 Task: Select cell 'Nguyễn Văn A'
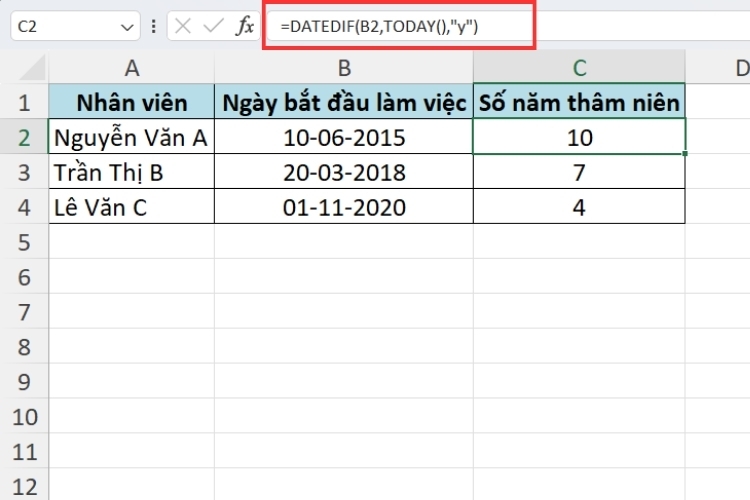pyautogui.click(x=132, y=137)
